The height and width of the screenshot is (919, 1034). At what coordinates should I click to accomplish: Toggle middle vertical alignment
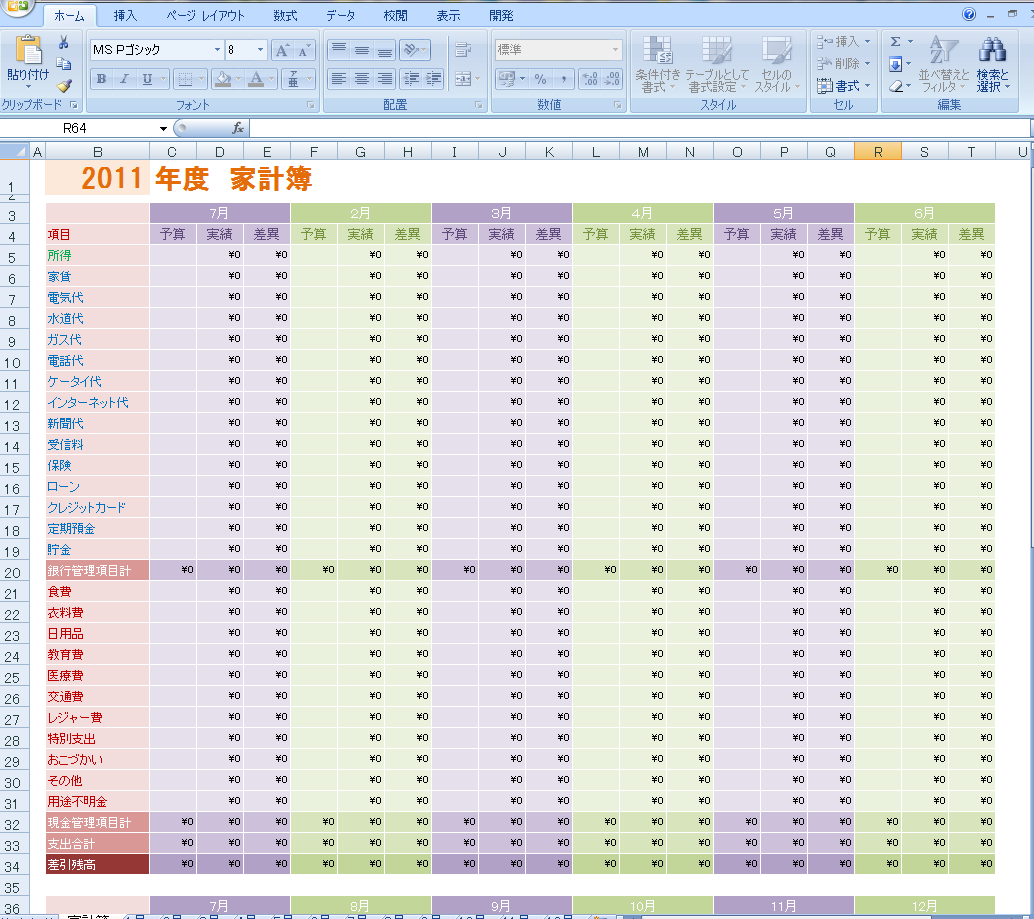pos(361,50)
